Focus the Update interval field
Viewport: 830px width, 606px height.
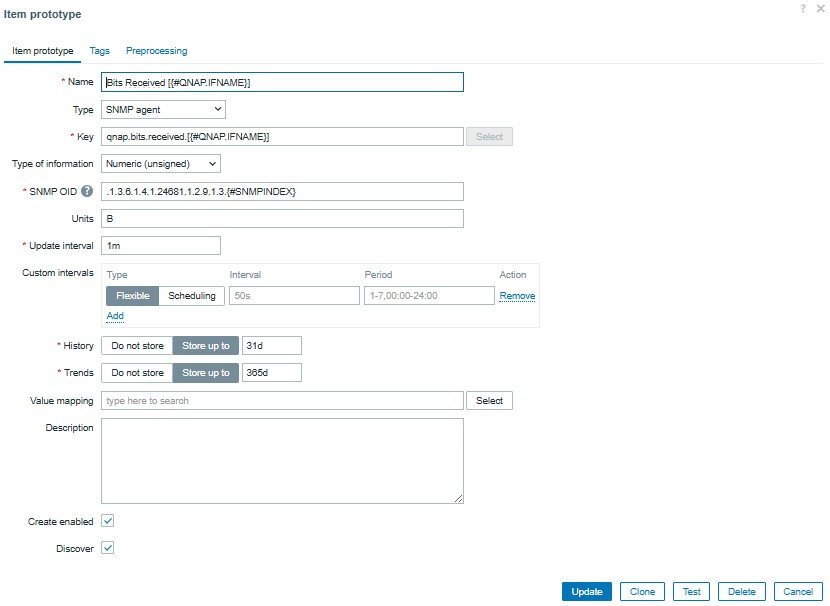click(x=161, y=246)
